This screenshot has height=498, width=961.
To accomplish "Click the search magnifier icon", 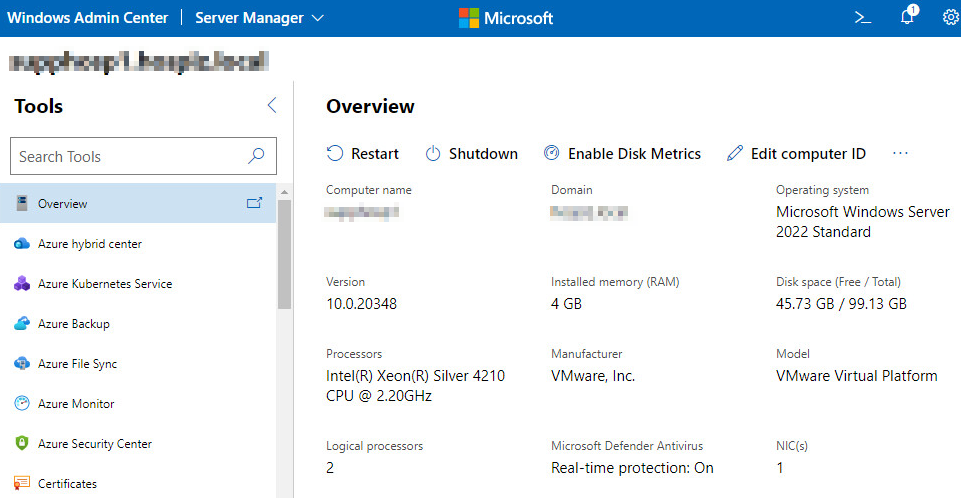I will [256, 156].
